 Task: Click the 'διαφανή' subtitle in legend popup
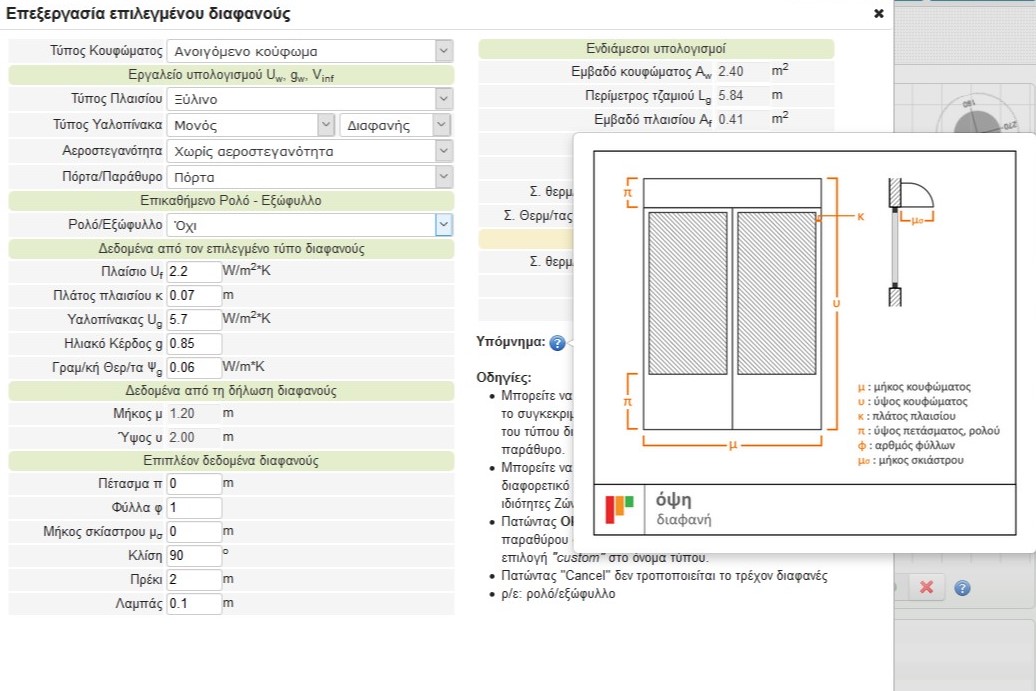(x=684, y=520)
